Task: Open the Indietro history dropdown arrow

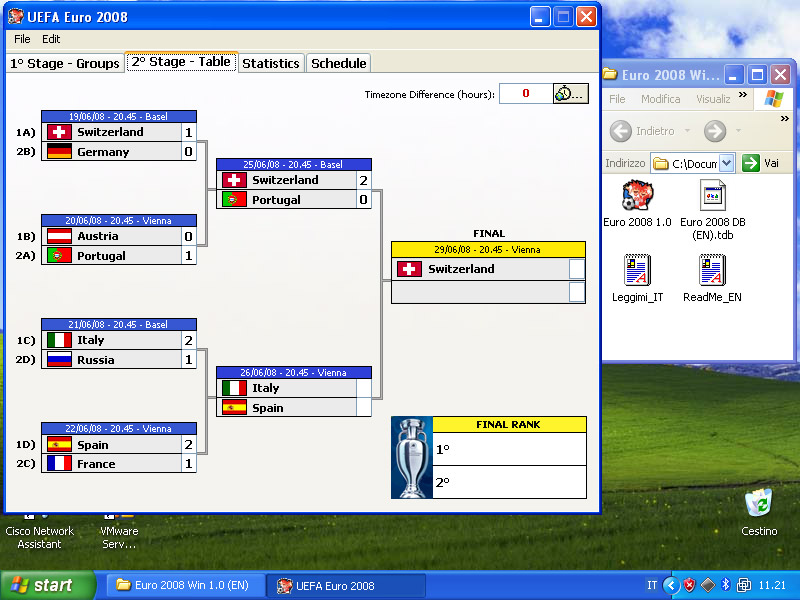Action: [x=687, y=131]
